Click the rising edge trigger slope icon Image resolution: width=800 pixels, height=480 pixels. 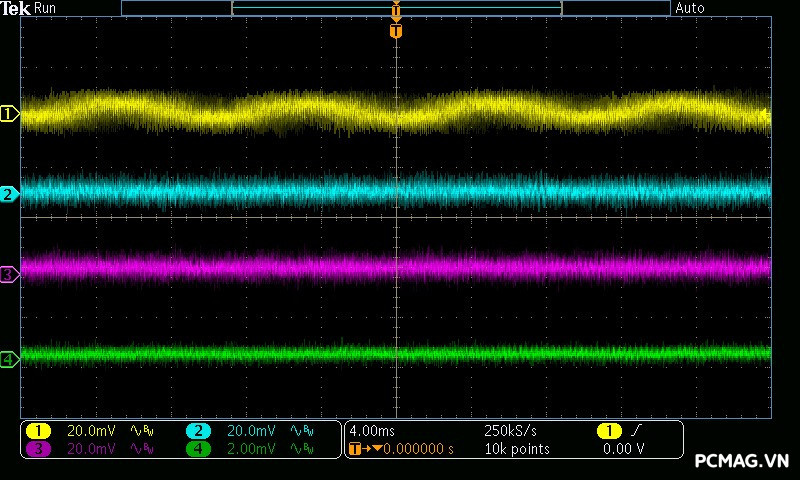coord(637,431)
